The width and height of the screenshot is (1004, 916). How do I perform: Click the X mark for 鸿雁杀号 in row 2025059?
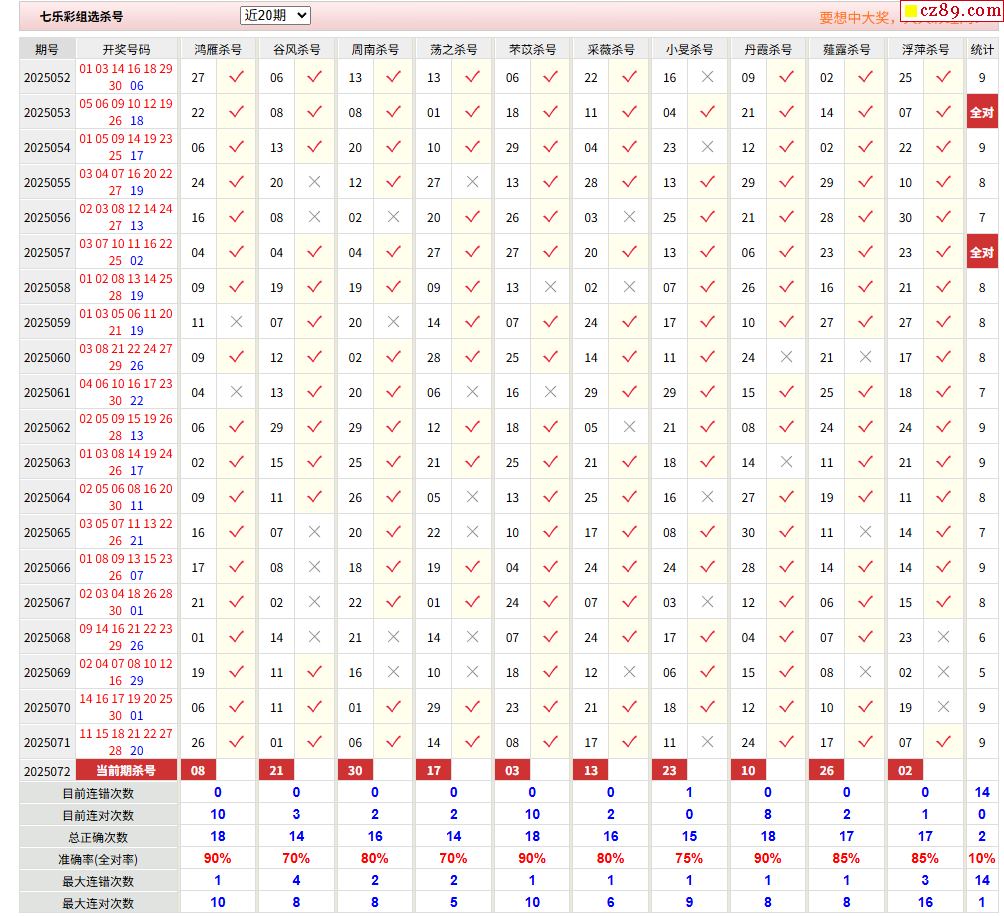(236, 323)
